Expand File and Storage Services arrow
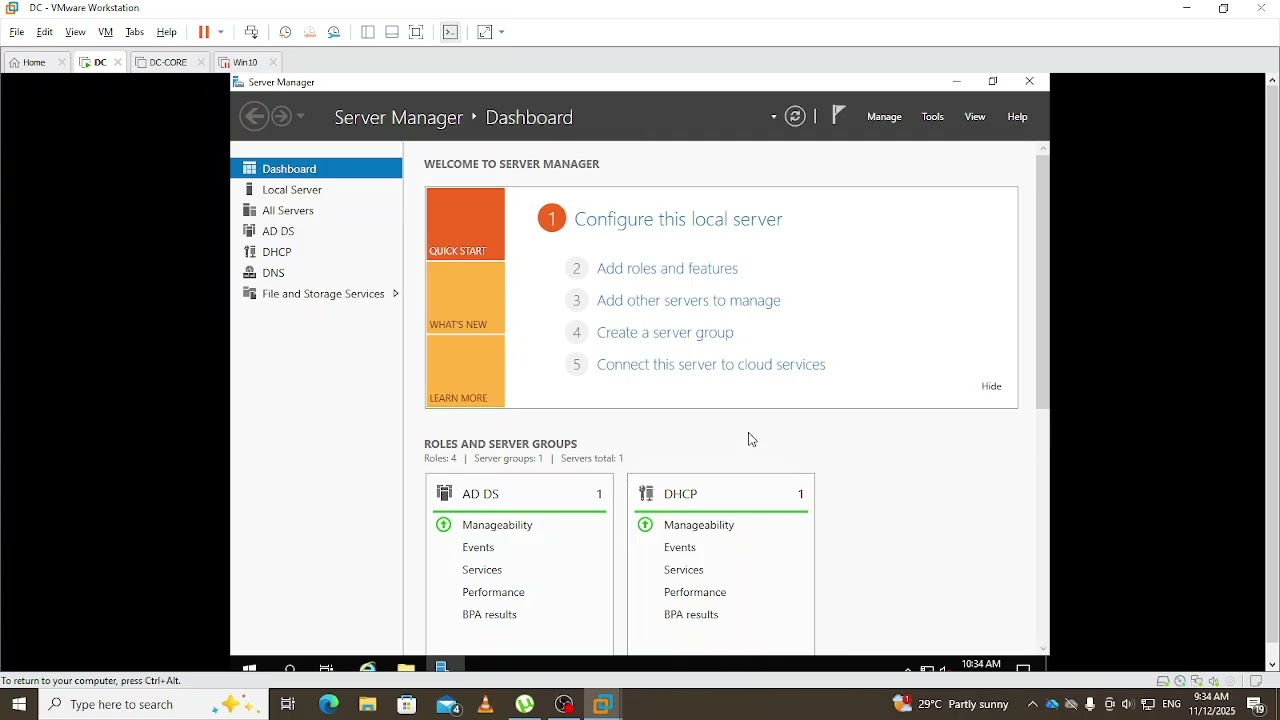Image resolution: width=1280 pixels, height=720 pixels. (x=396, y=294)
